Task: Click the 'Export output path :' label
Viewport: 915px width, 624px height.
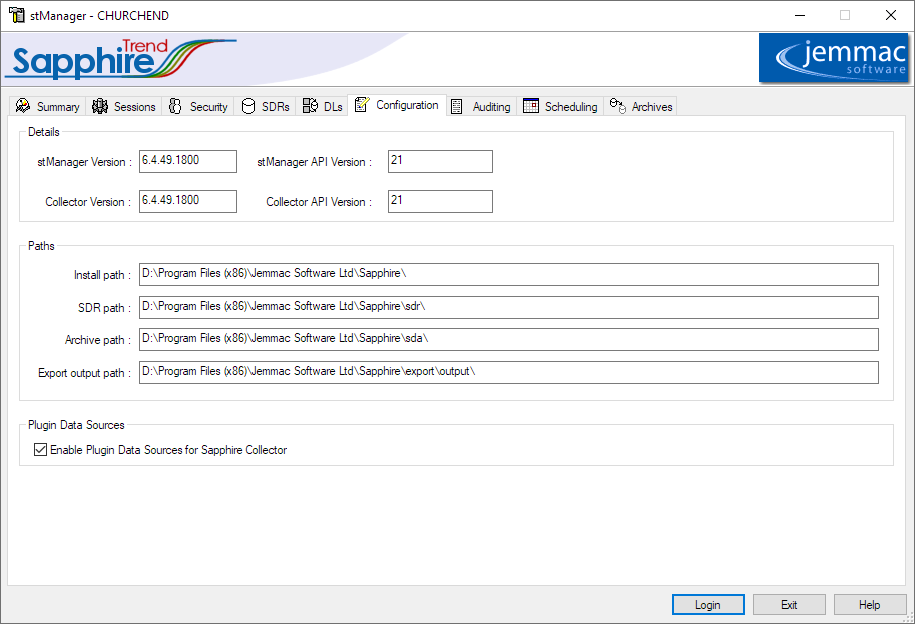Action: pyautogui.click(x=85, y=373)
